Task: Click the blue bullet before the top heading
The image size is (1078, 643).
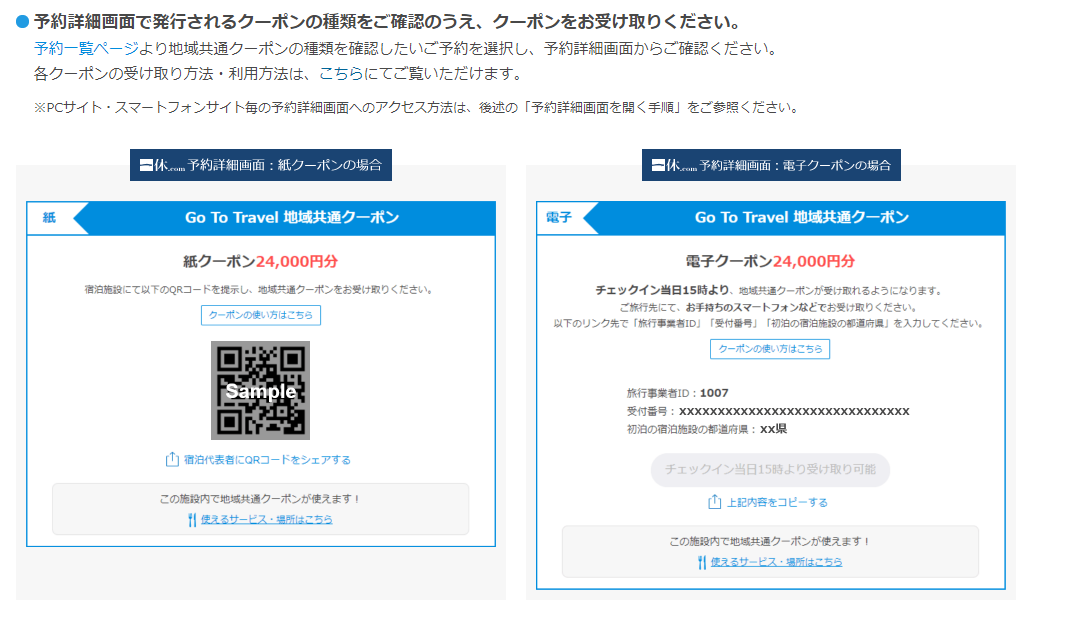Action: click(22, 22)
